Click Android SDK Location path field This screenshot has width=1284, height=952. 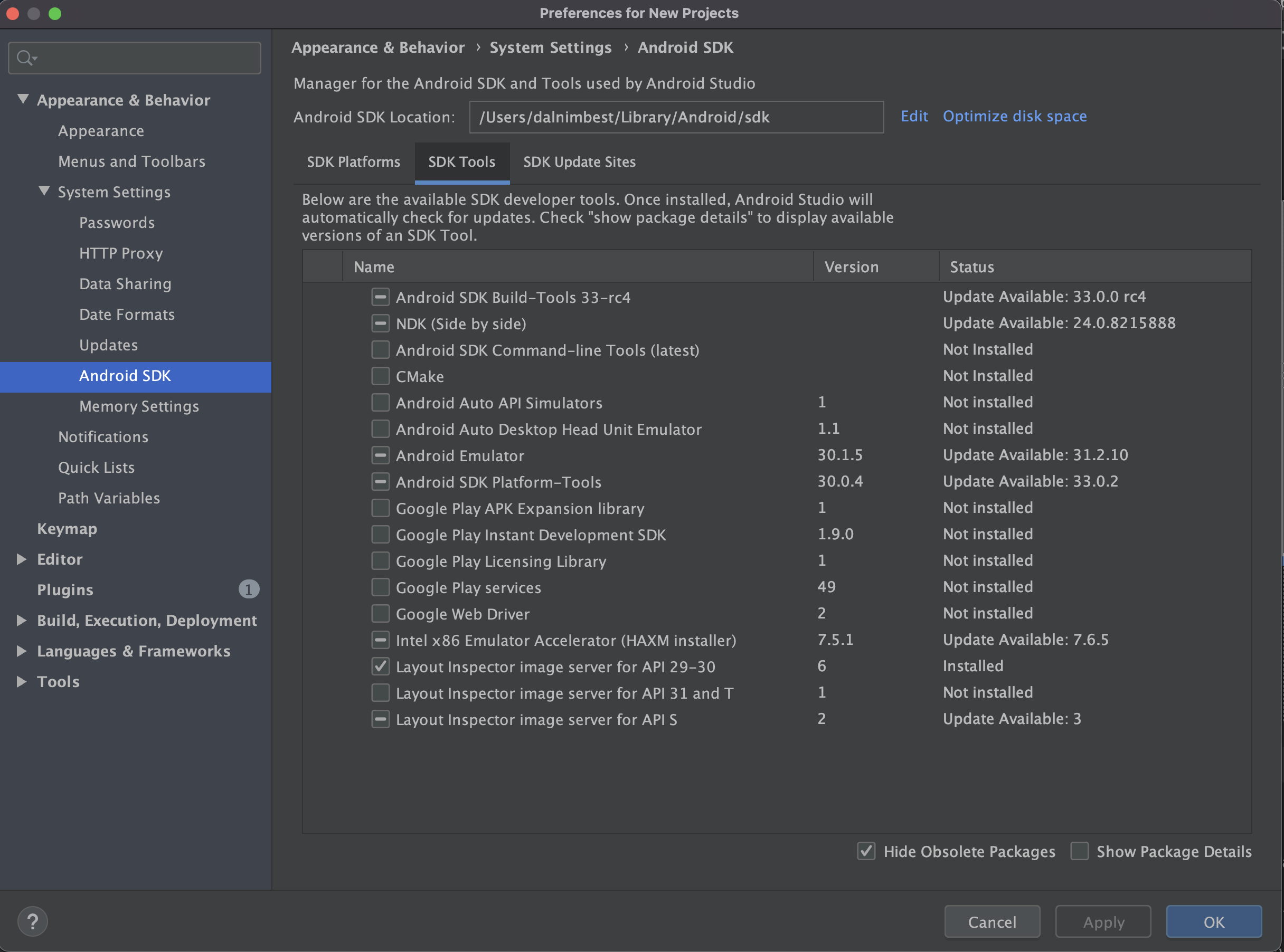point(676,117)
